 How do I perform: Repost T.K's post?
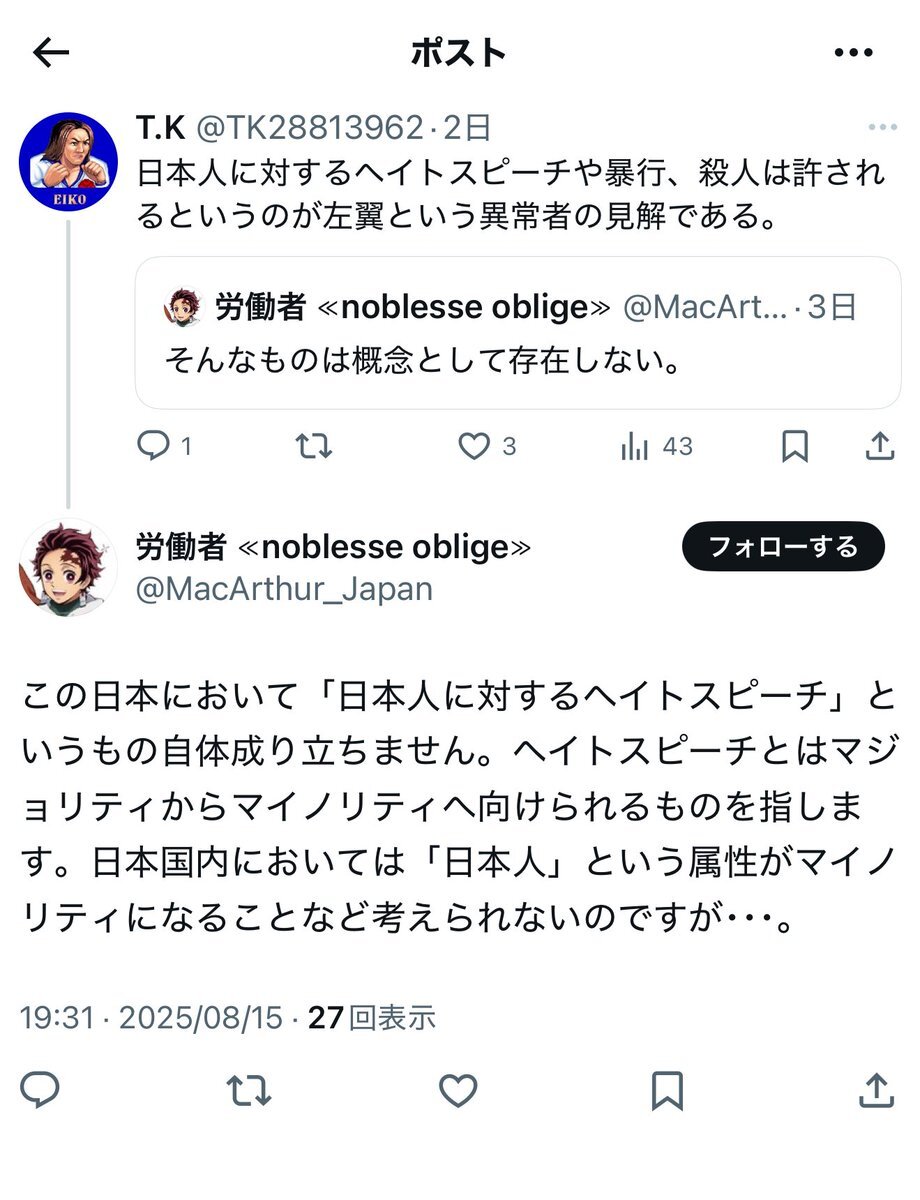(x=315, y=446)
